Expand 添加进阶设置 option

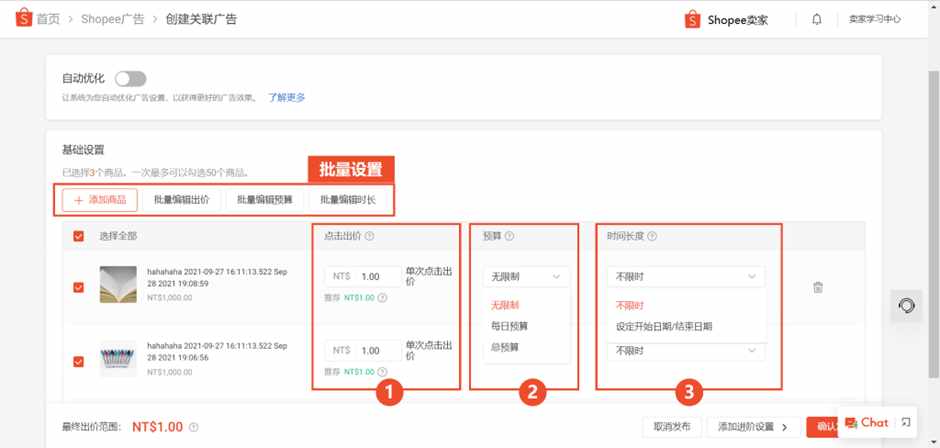click(754, 427)
